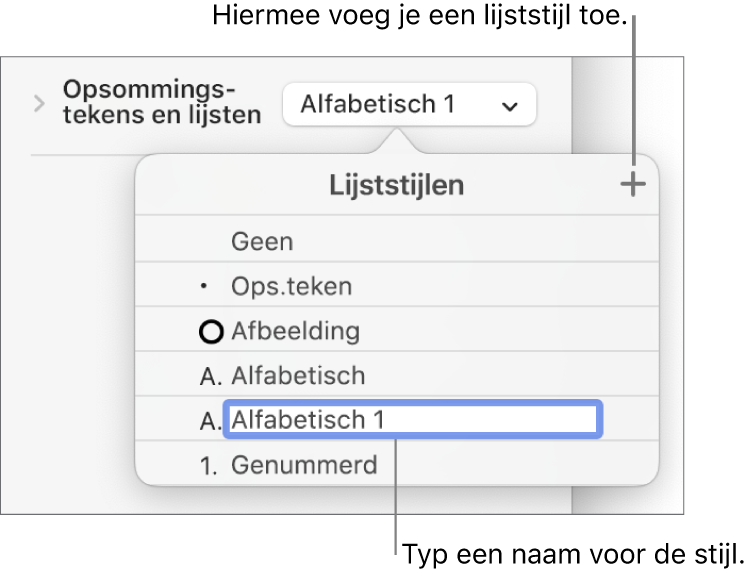Click the Alfabetisch 1 name text field
This screenshot has width=747, height=580.
tap(412, 420)
